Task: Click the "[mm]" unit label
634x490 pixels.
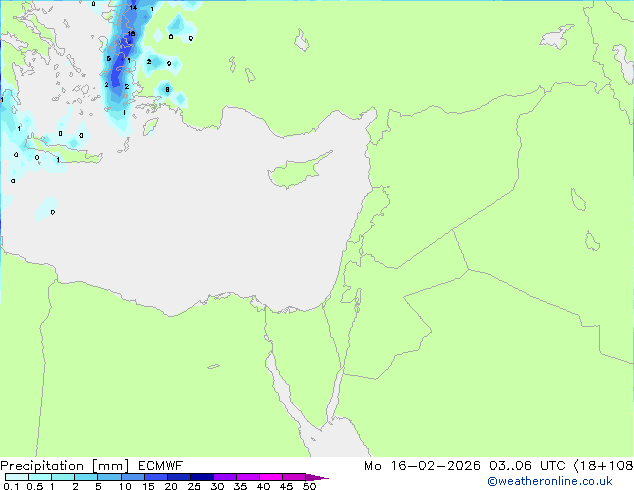Action: (x=111, y=466)
